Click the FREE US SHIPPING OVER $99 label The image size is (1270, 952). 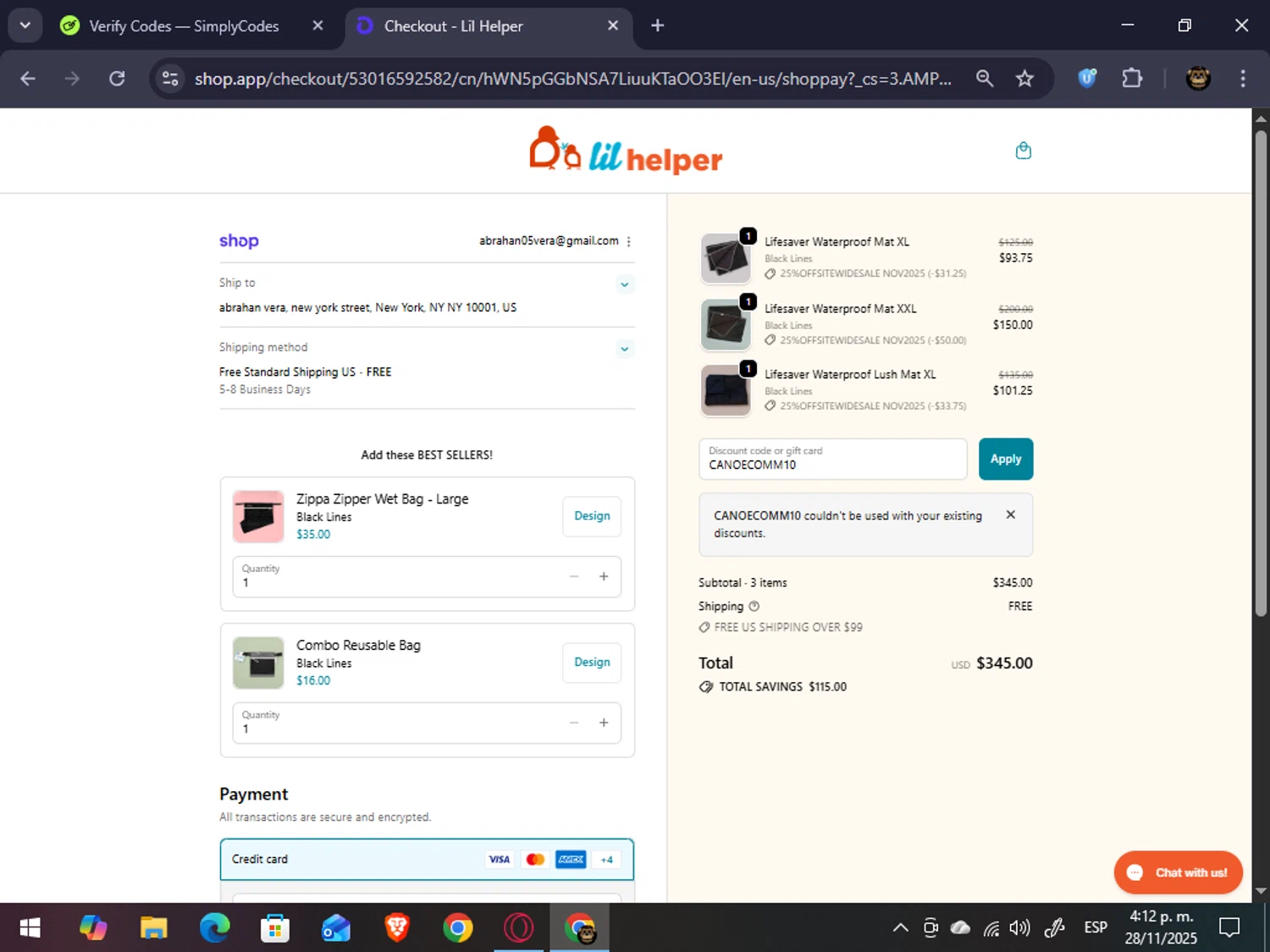tap(781, 627)
